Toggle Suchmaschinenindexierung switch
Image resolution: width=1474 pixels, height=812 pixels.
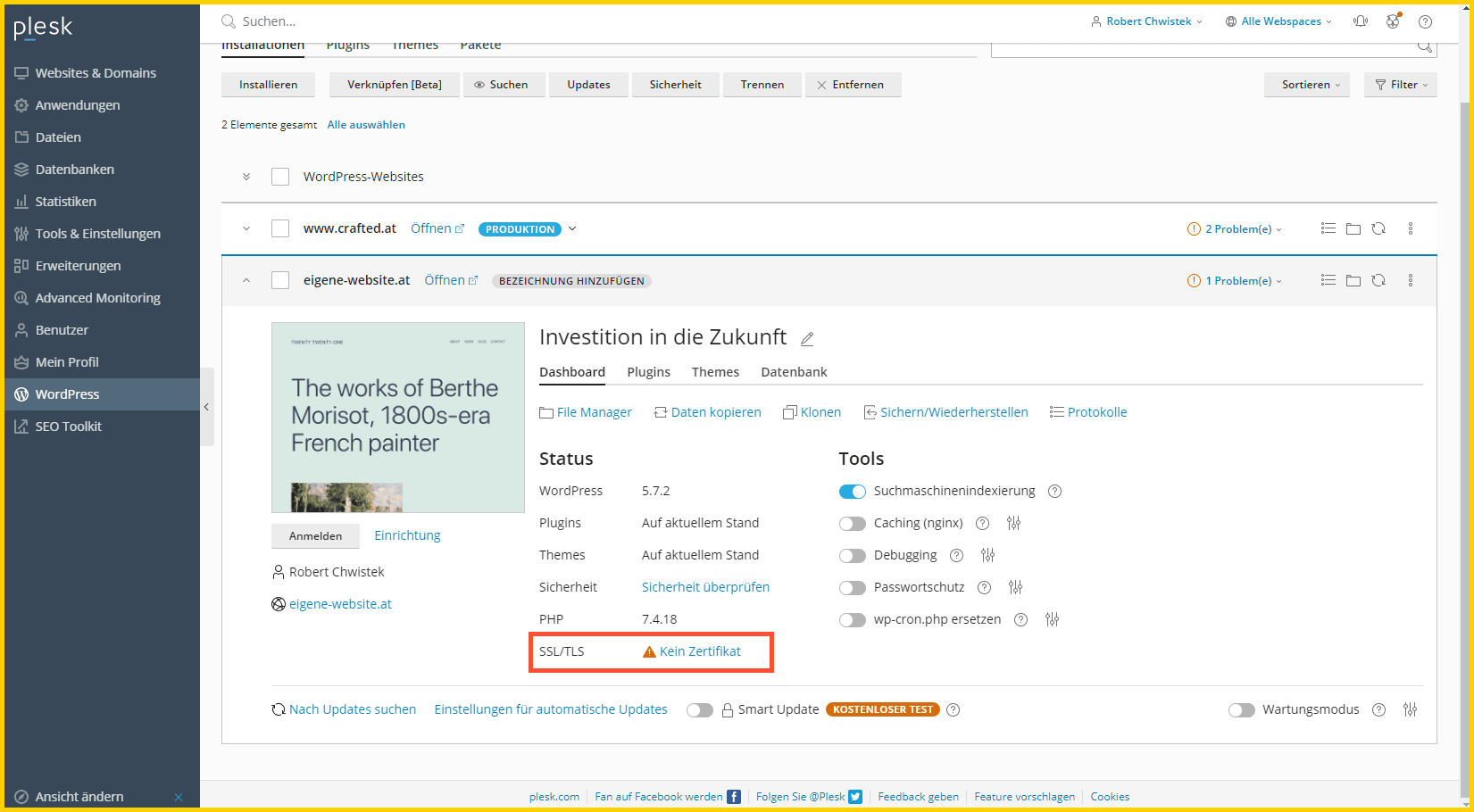(x=853, y=492)
